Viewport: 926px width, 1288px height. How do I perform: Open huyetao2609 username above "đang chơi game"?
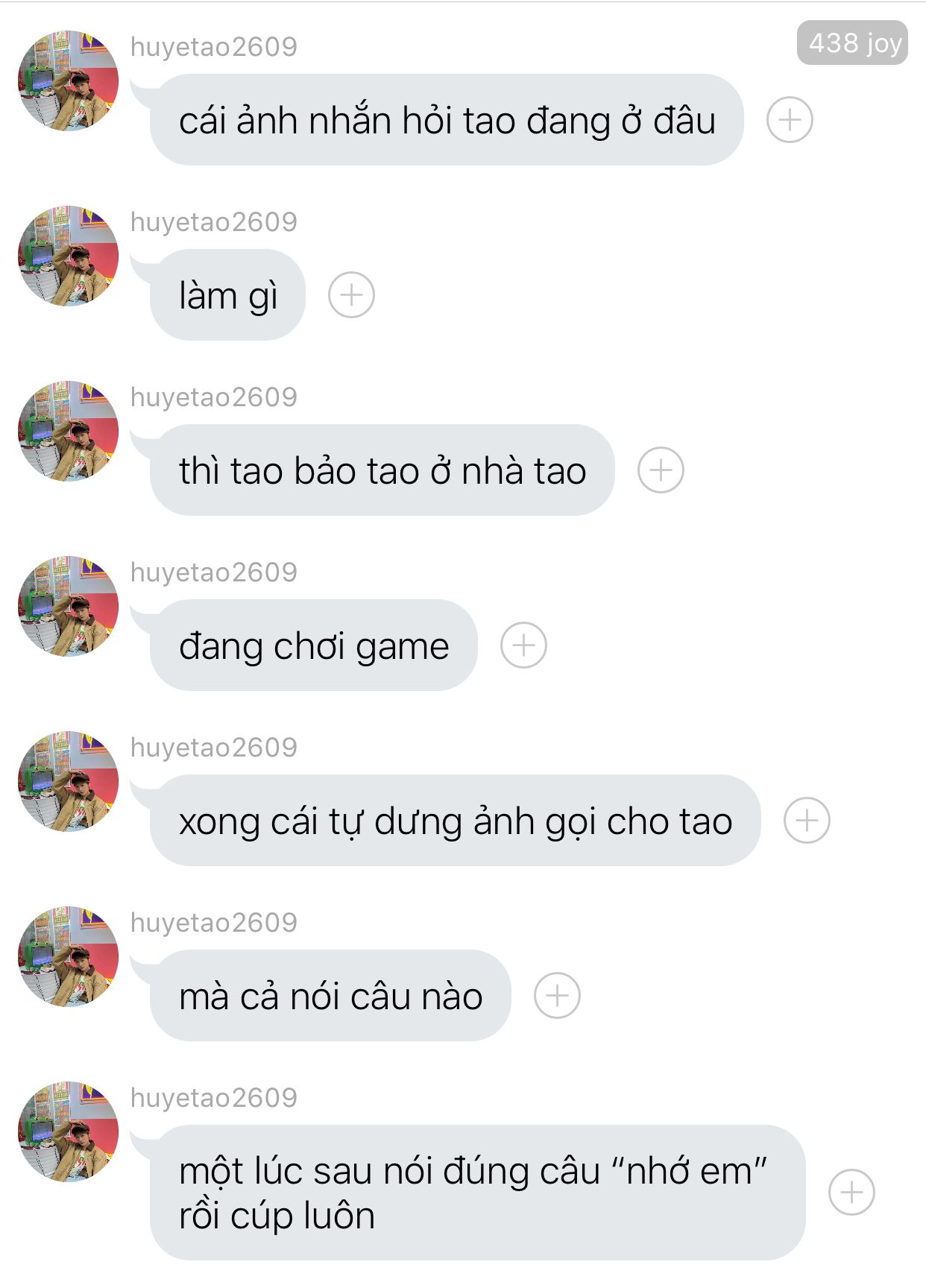[x=214, y=572]
